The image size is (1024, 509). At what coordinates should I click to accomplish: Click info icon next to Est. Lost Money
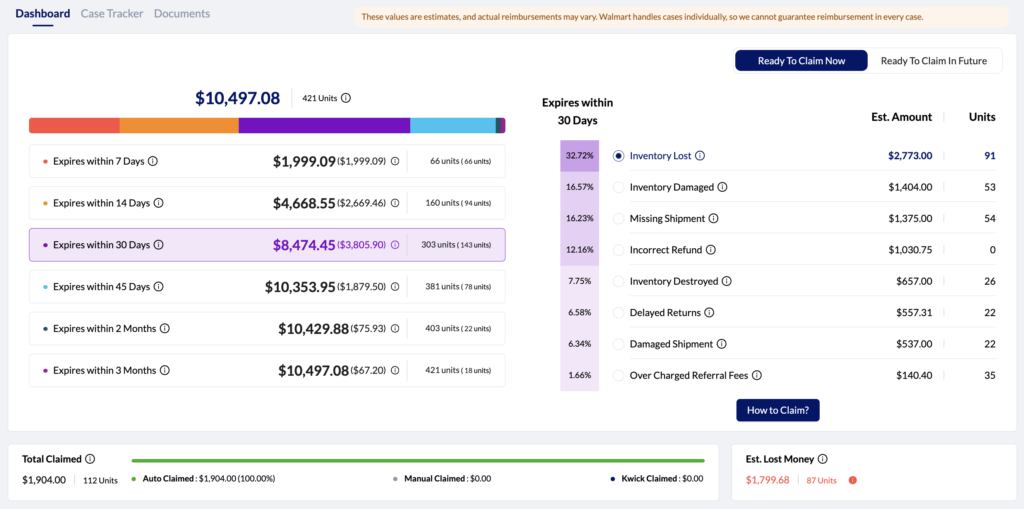(822, 459)
